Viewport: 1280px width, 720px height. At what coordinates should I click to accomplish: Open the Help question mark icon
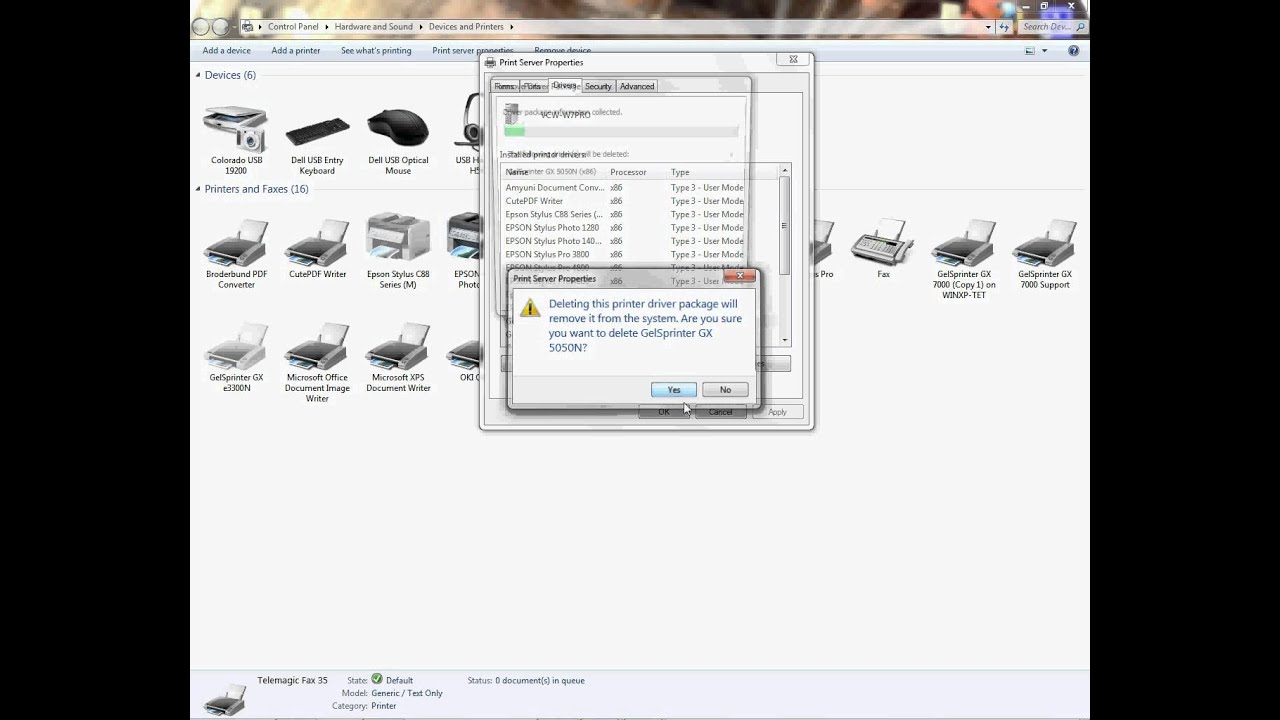[1073, 50]
